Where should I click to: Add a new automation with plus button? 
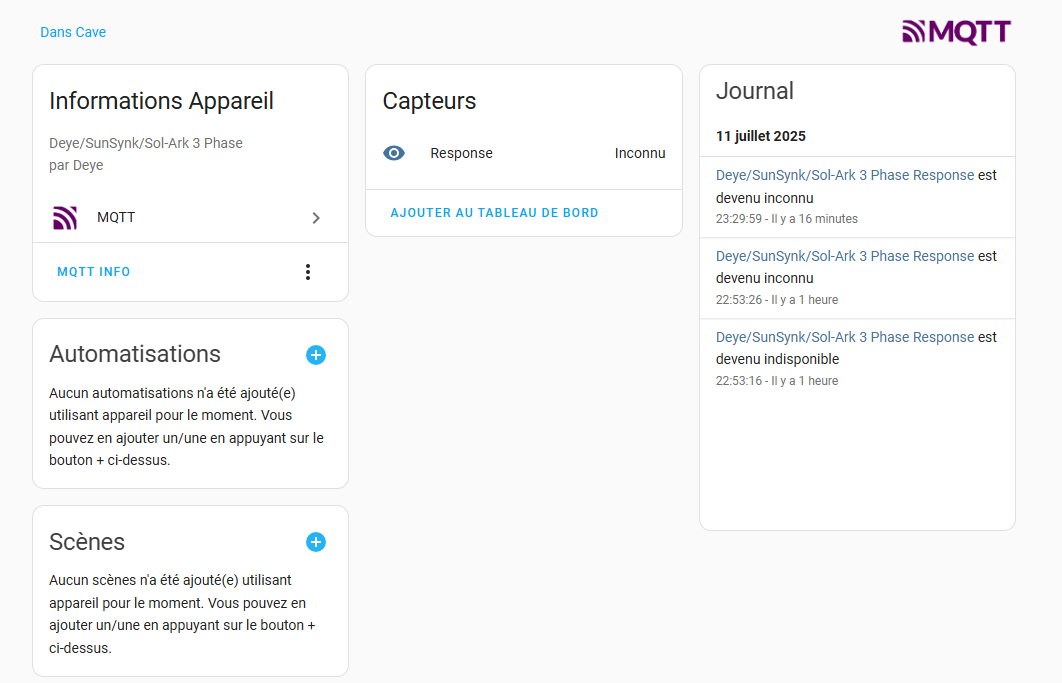(x=316, y=355)
